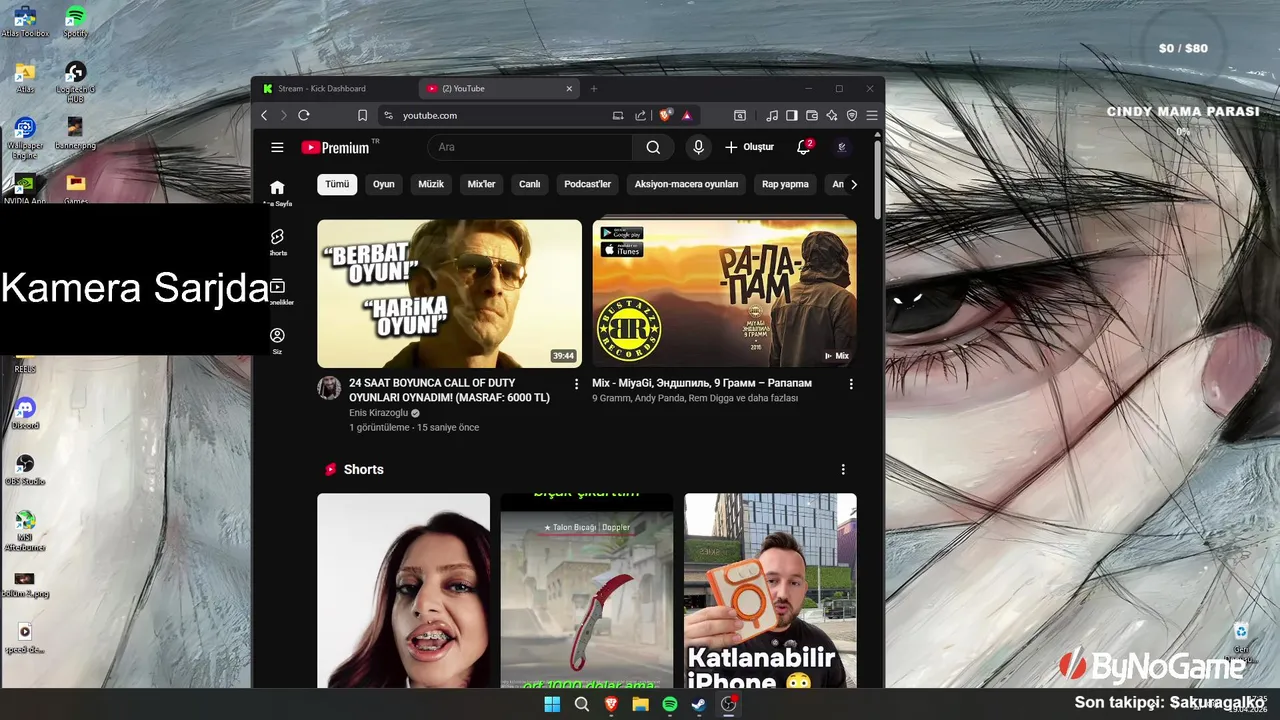Select the Podcast'ler filter chip

[x=587, y=184]
